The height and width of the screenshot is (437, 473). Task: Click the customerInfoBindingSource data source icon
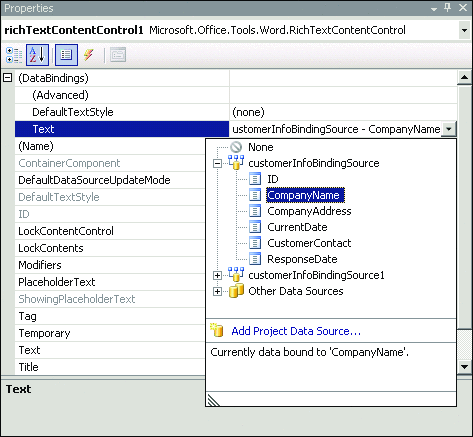(236, 163)
